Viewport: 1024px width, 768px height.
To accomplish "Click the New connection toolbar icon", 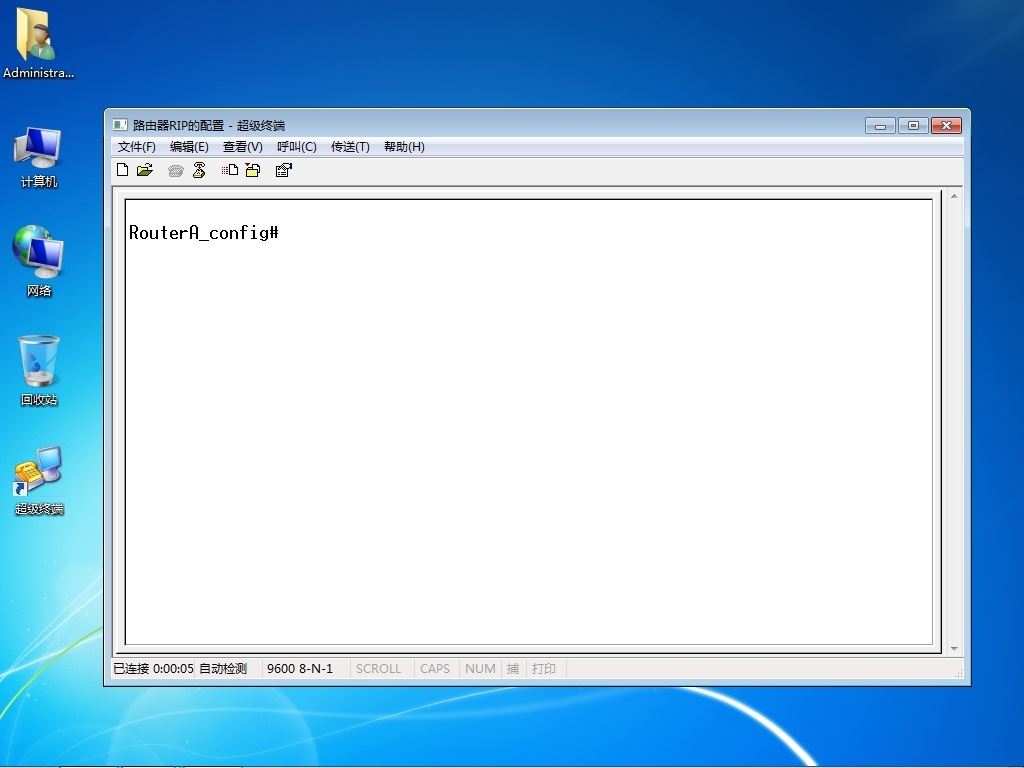I will click(x=122, y=170).
